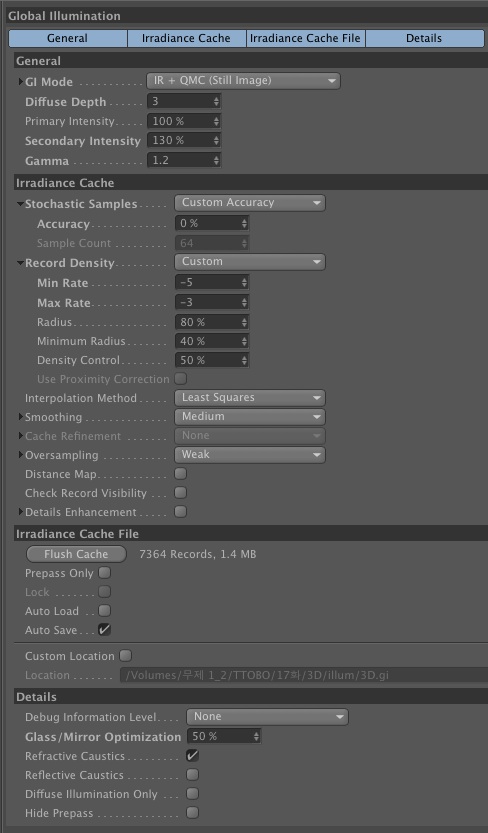
Task: Click the Diffuse Depth stepper arrows
Action: [x=216, y=101]
